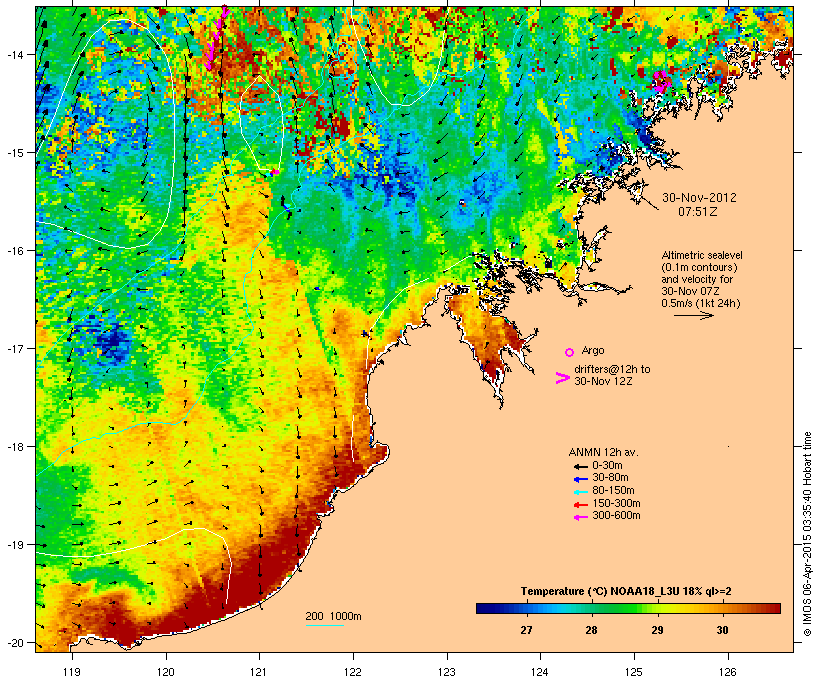Click the 80-150m depth label

[x=613, y=491]
